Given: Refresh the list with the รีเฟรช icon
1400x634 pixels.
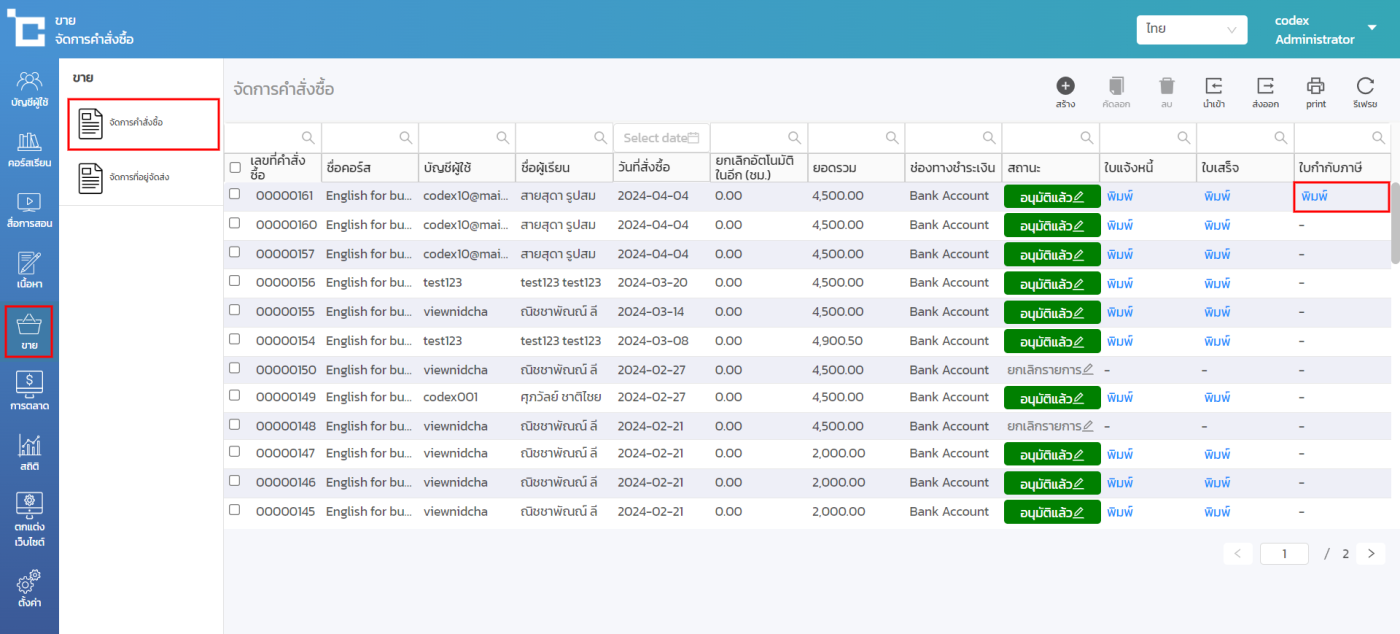Looking at the screenshot, I should pos(1365,87).
